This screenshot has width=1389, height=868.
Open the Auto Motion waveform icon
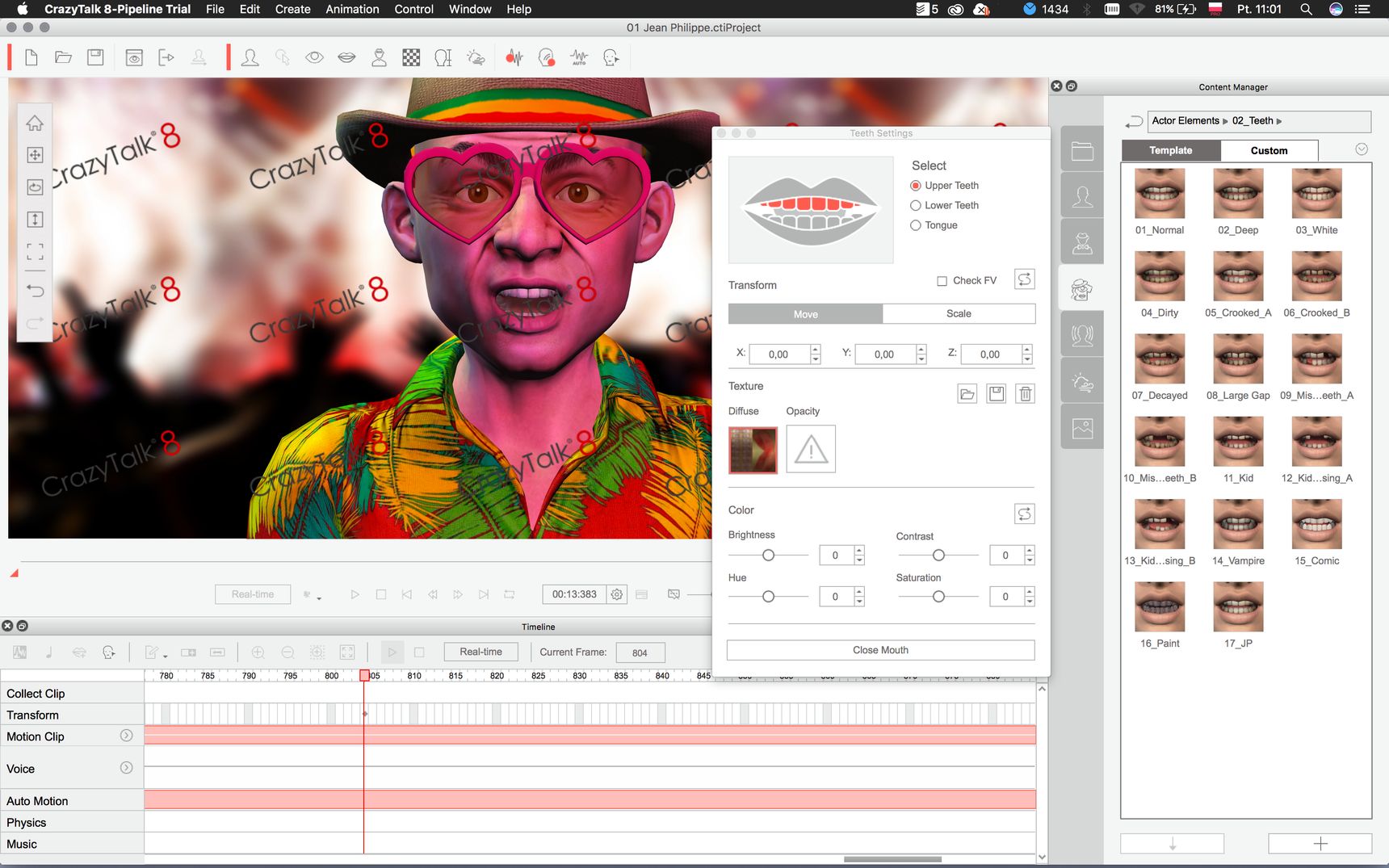coord(579,57)
